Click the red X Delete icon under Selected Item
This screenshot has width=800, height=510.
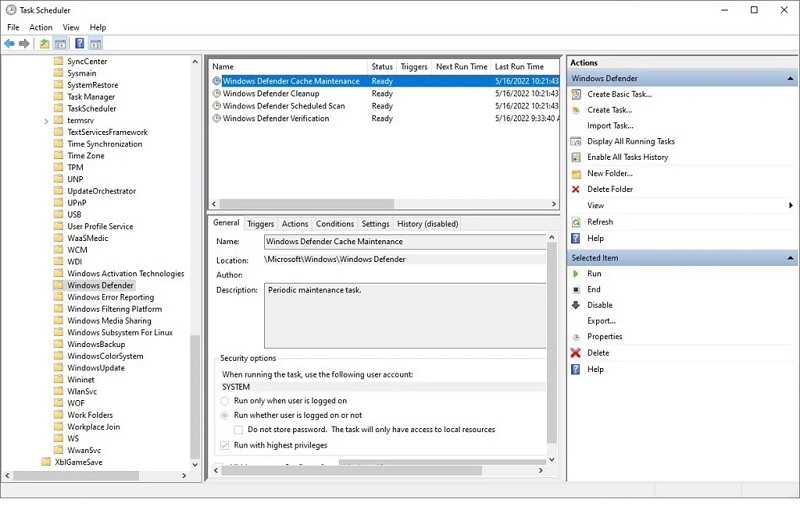point(576,353)
